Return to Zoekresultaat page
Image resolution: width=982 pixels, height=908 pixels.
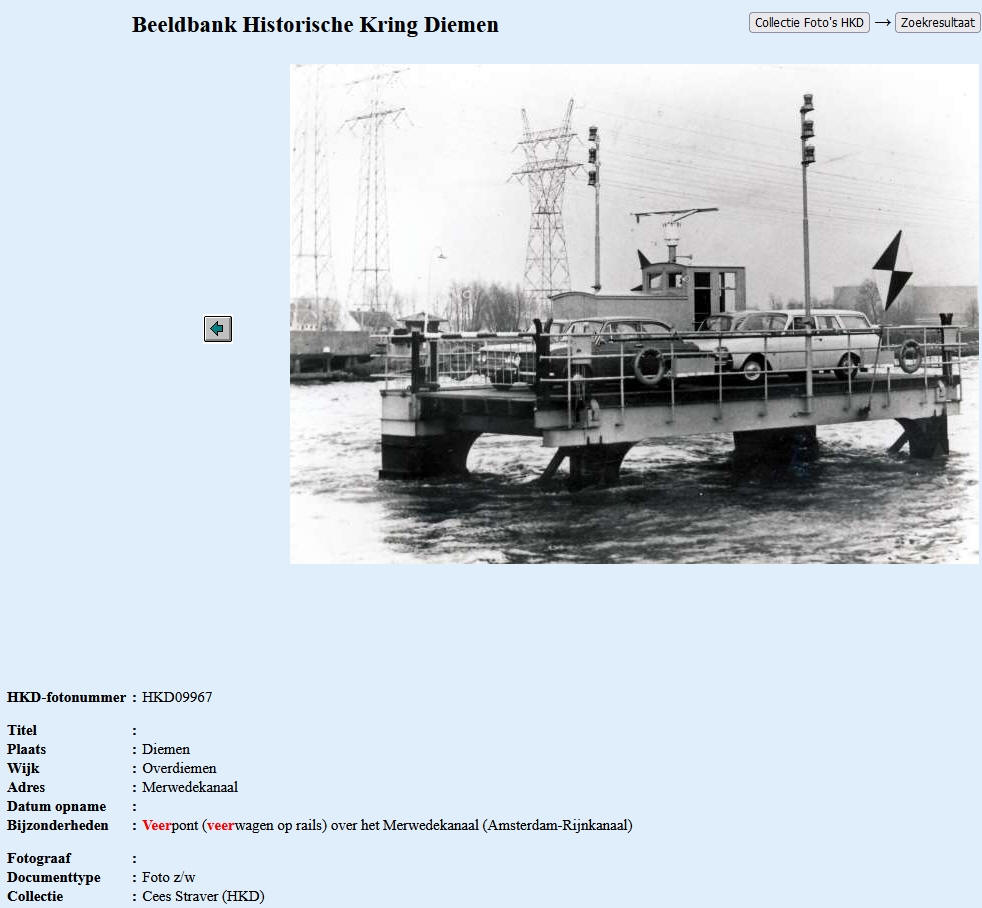(x=937, y=23)
